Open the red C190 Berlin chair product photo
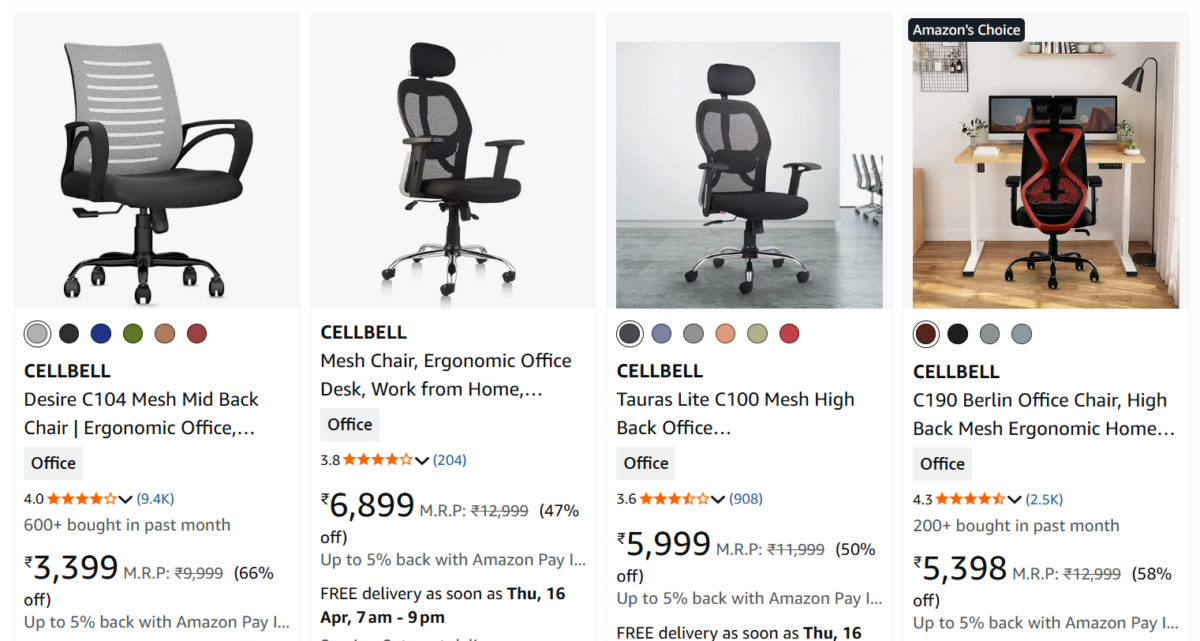This screenshot has height=641, width=1200. (1046, 175)
